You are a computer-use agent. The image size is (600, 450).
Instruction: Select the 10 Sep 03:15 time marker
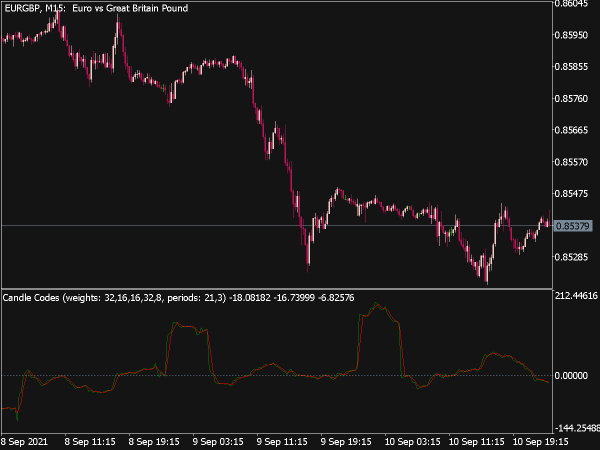tap(412, 442)
